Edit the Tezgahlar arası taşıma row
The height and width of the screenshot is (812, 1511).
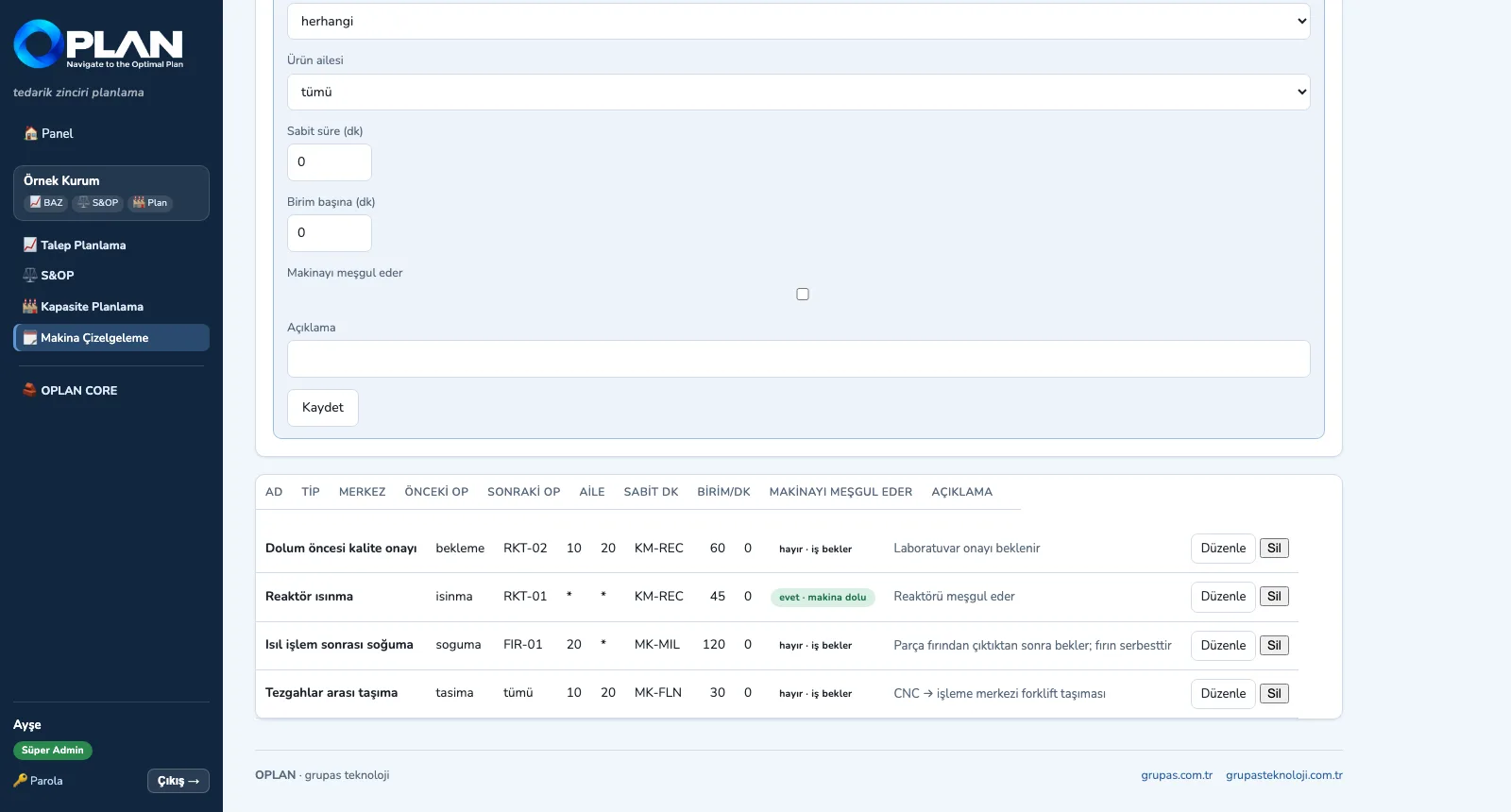click(1223, 694)
